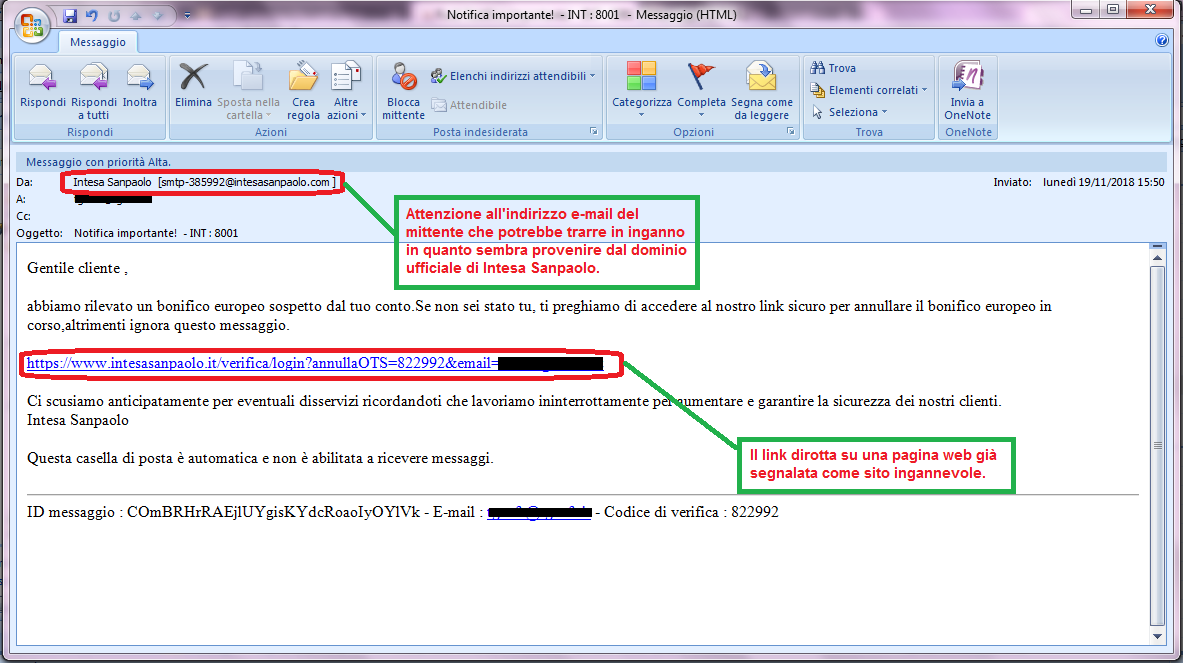This screenshot has width=1183, height=663.
Task: Click the Oggetto line 'Notifica importante! - INT : 8001'
Action: pyautogui.click(x=155, y=233)
